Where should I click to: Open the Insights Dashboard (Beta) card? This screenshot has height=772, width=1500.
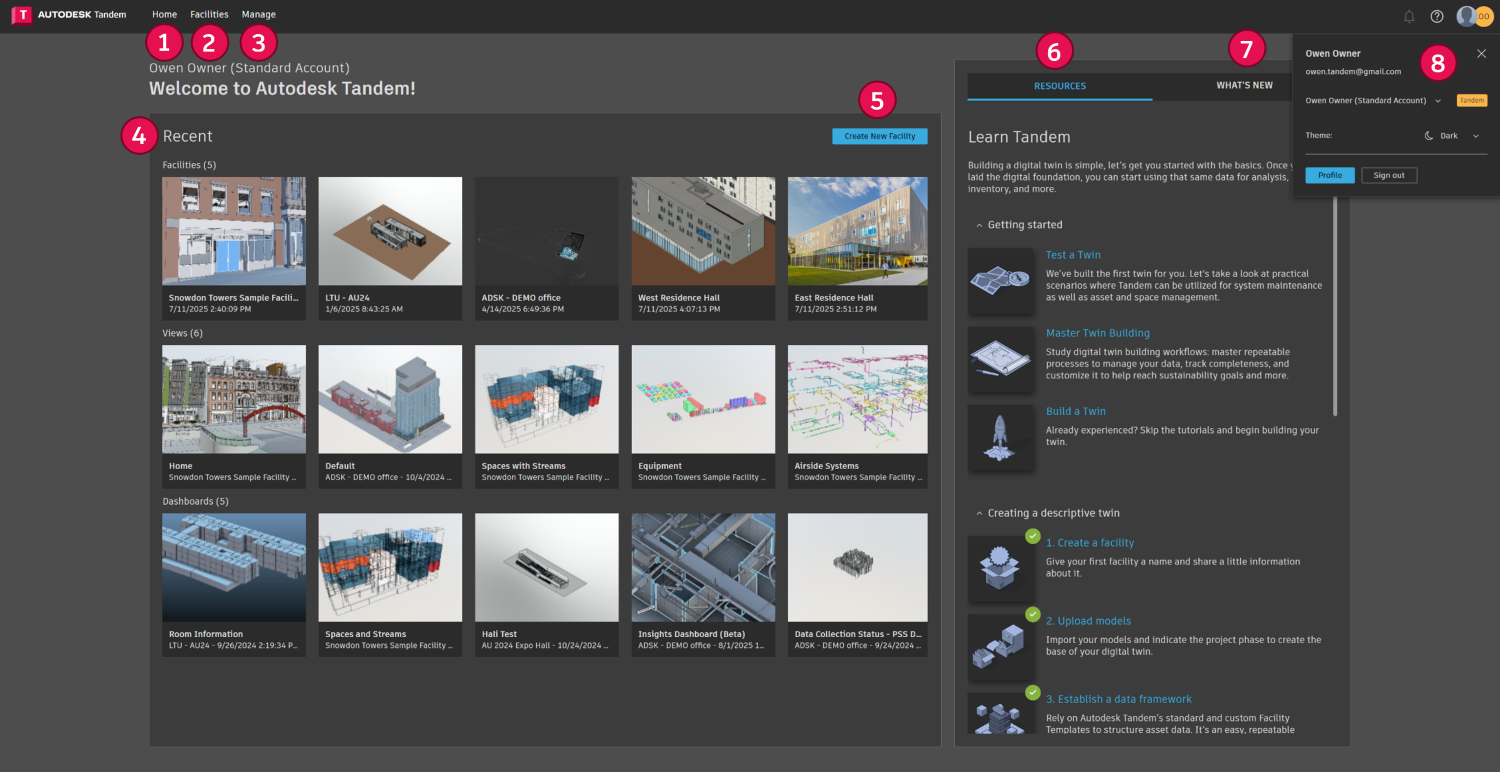click(703, 585)
